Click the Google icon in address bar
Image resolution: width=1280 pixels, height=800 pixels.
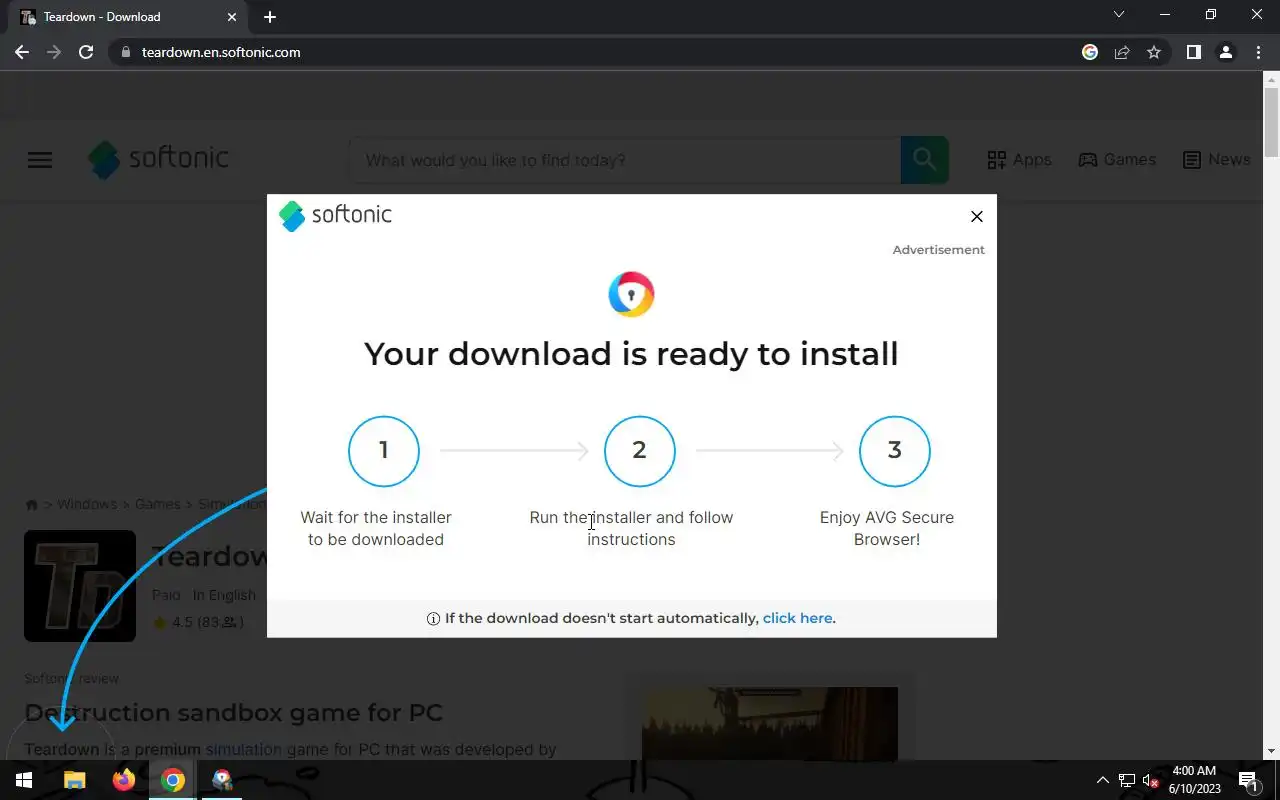[1090, 52]
